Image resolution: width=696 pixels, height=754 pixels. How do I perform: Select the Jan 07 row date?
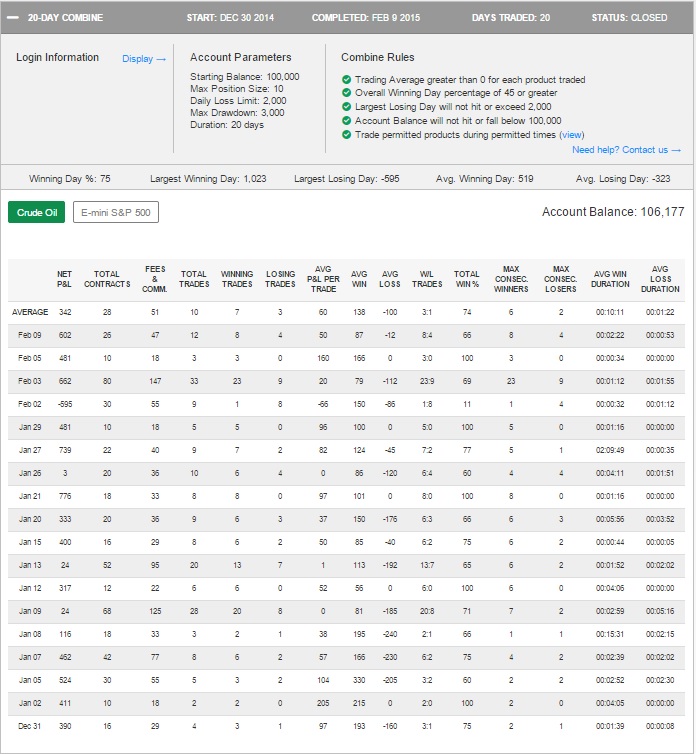tap(30, 657)
